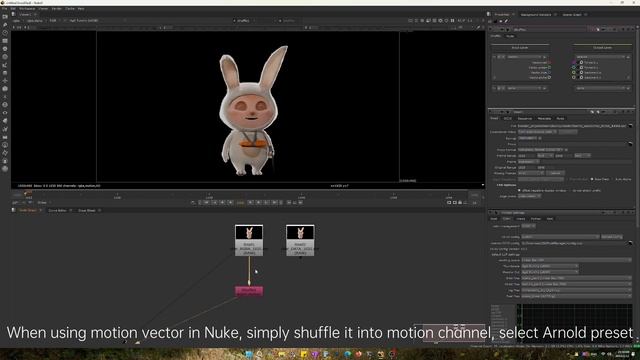Viewport: 640px width, 360px height.
Task: Open the Transform nodes toolbar menu
Action: pyautogui.click(x=5, y=81)
